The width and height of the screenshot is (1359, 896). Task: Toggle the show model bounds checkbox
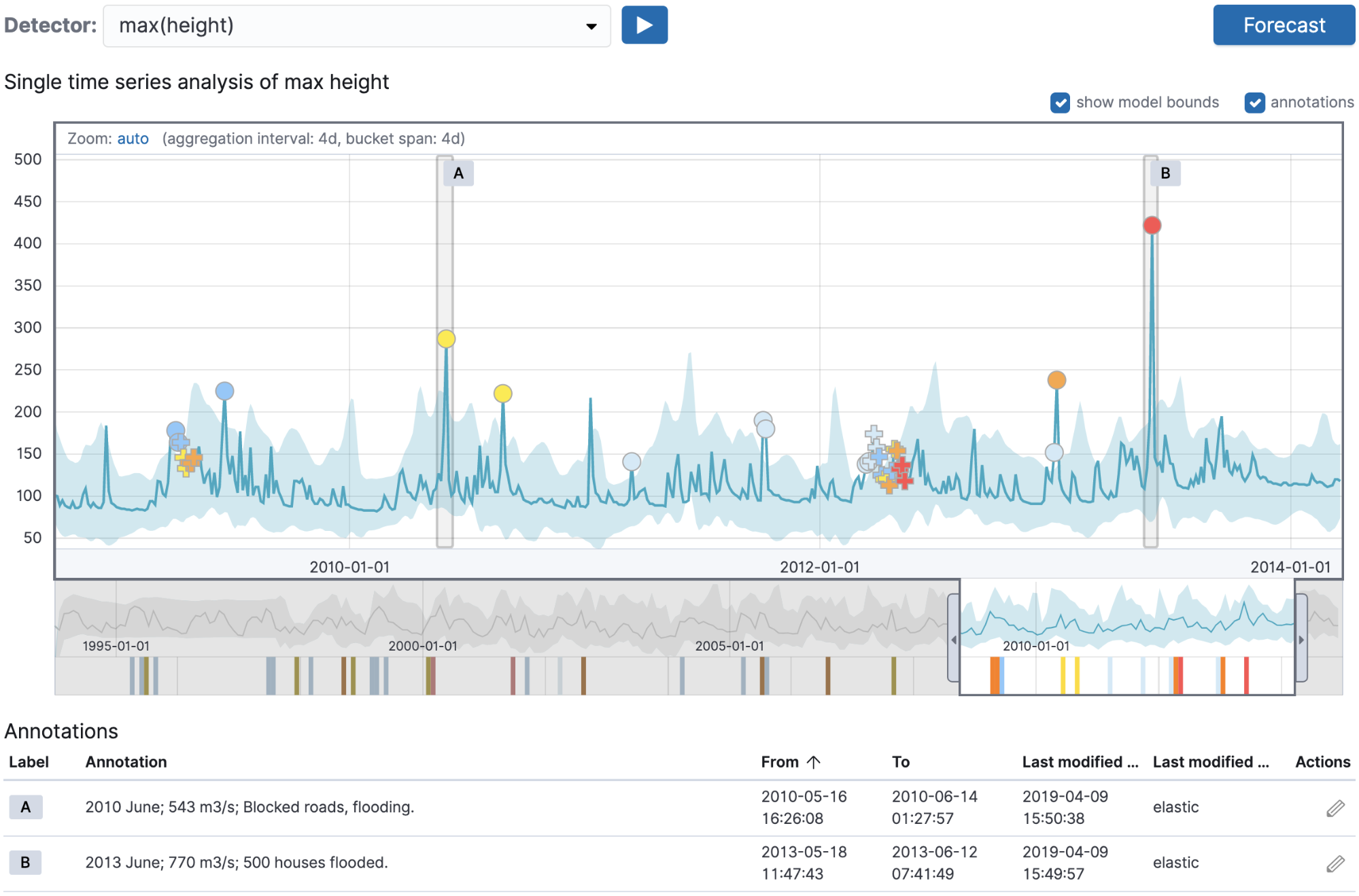pos(1060,103)
